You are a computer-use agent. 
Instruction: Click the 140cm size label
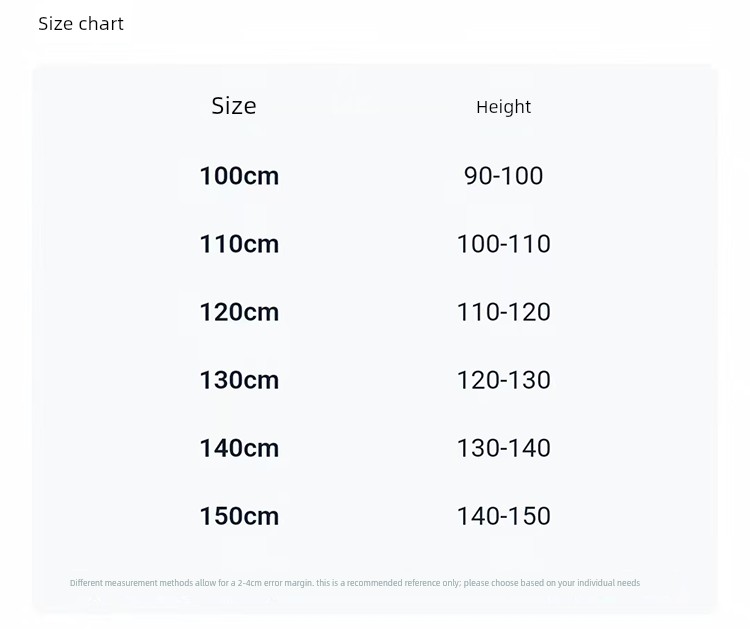point(239,448)
